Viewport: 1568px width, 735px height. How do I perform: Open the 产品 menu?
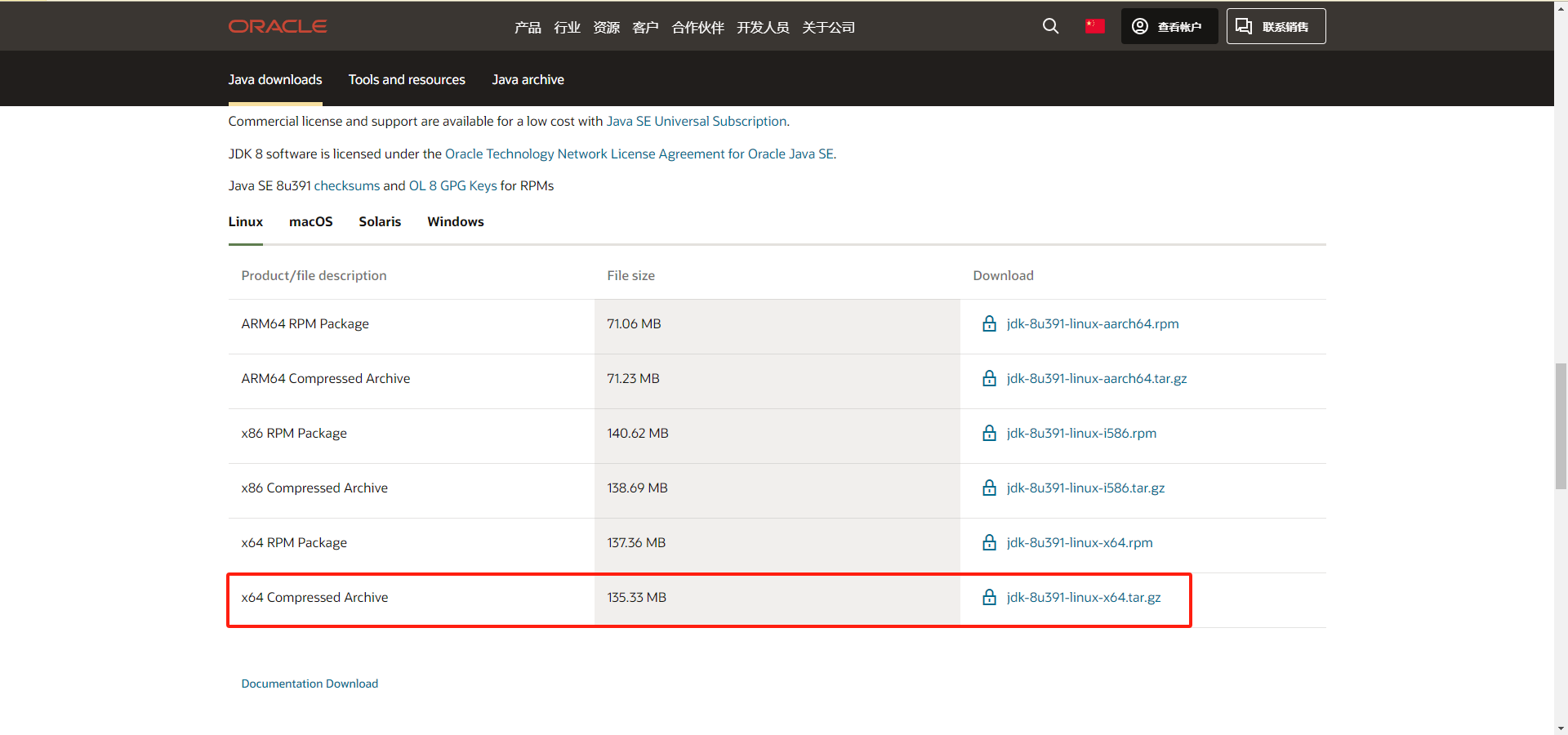point(528,27)
